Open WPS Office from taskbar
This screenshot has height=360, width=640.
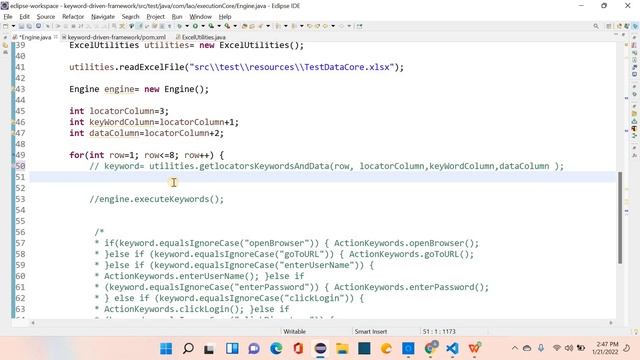[x=474, y=349]
